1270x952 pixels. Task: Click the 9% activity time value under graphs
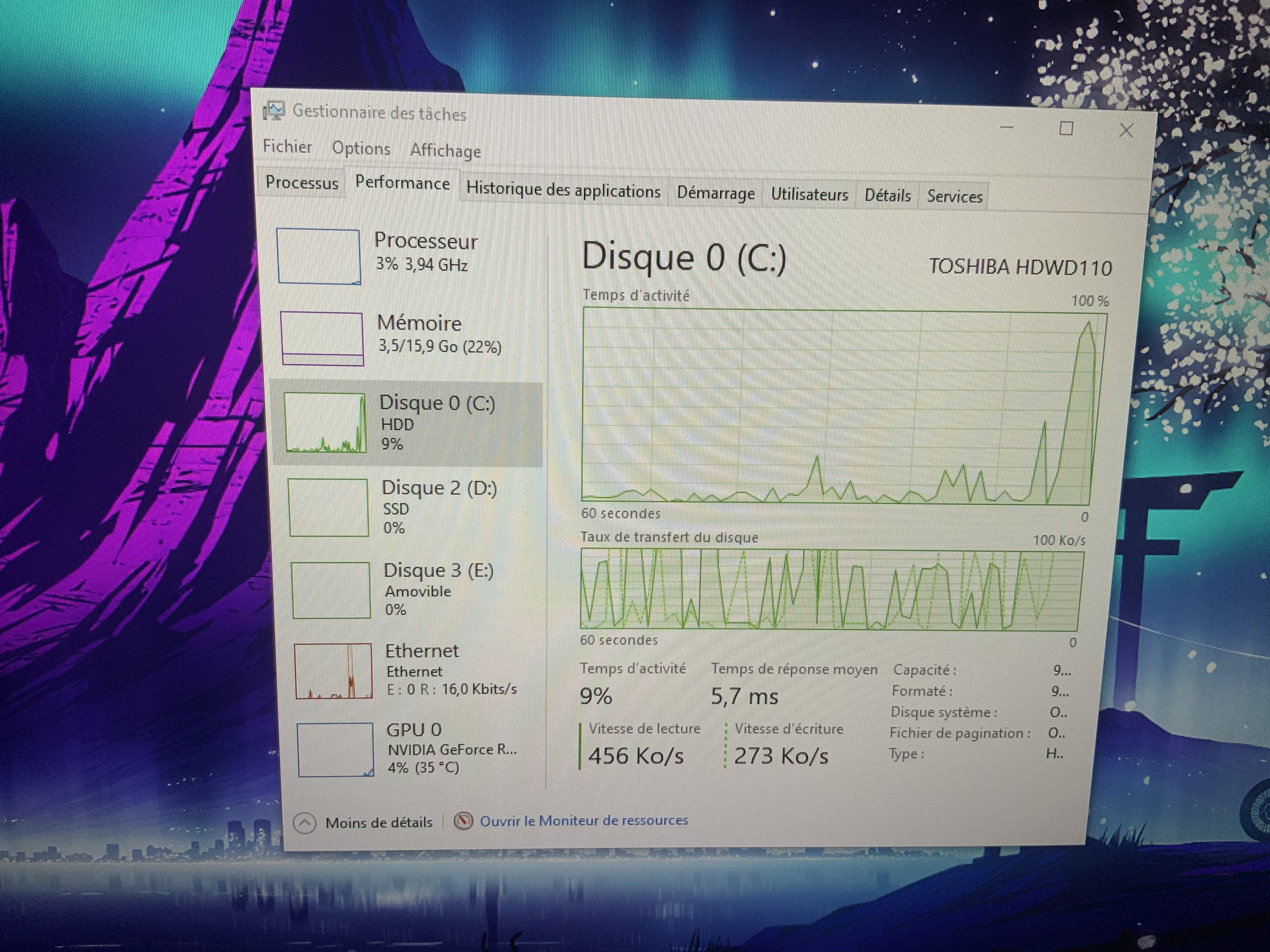[x=595, y=695]
